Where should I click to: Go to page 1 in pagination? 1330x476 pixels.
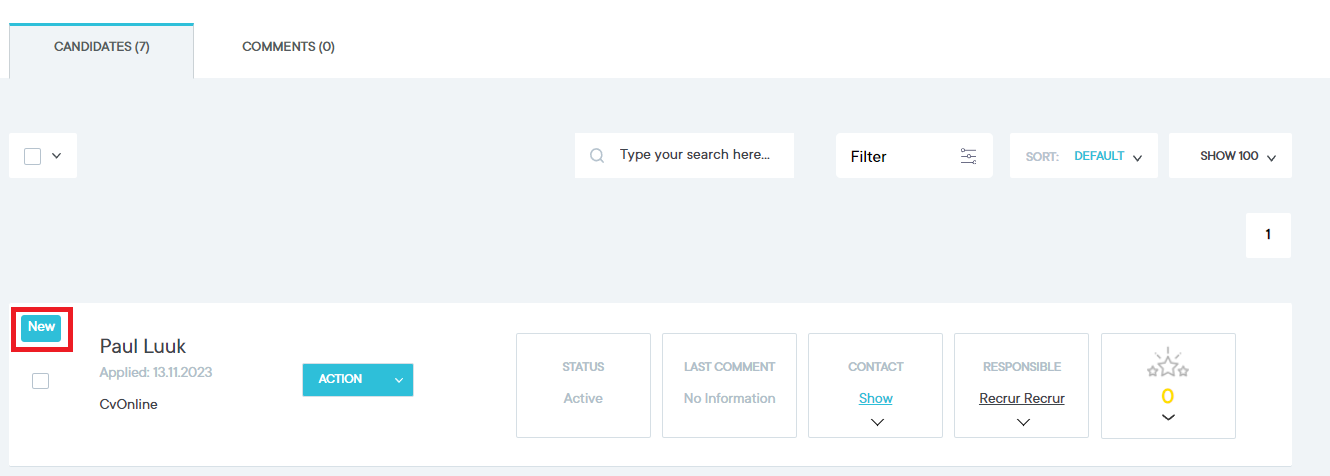1268,235
